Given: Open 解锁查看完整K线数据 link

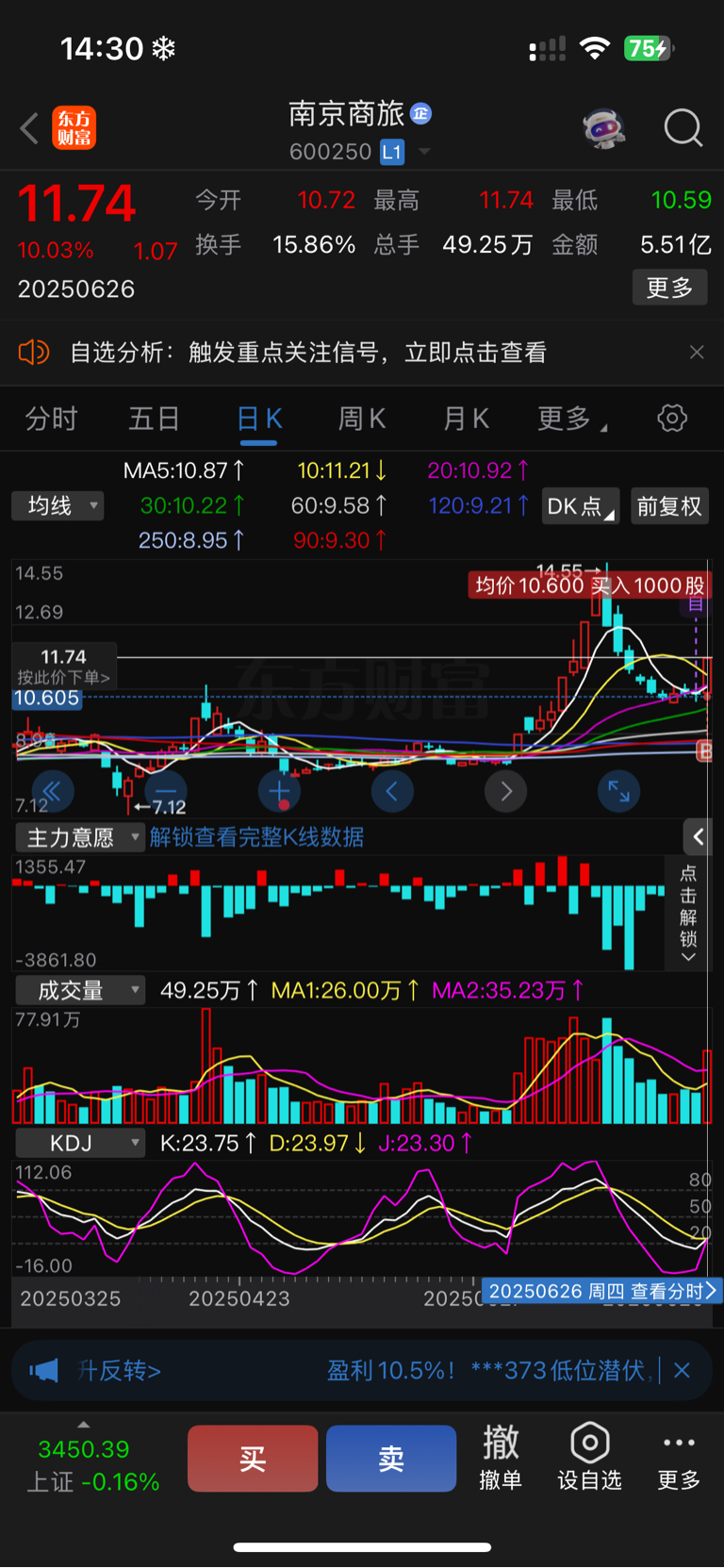Looking at the screenshot, I should click(256, 837).
